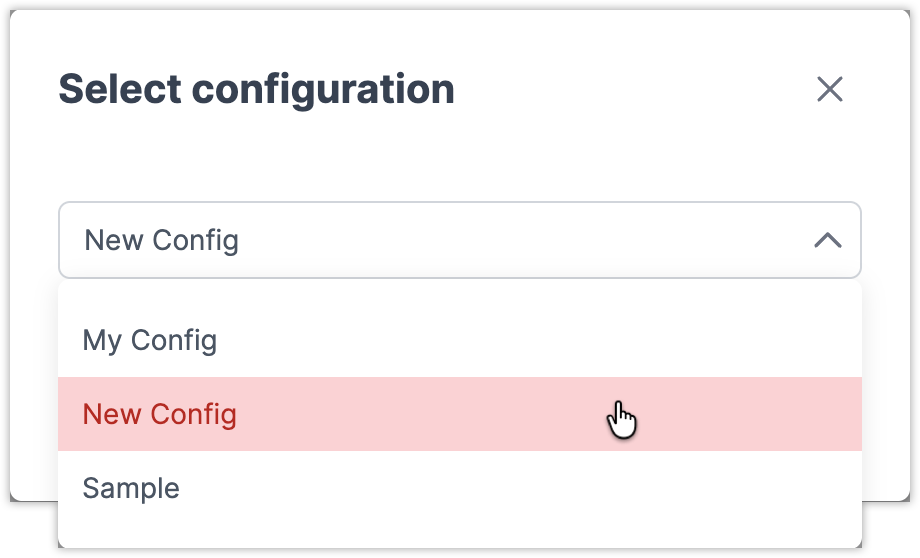Screen dimensions: 920x558
Task: Select the highlighted New Config option
Action: click(x=160, y=414)
